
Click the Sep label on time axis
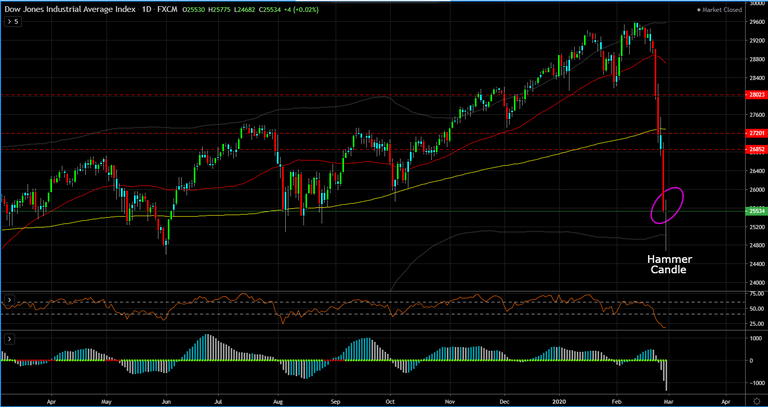tap(335, 401)
